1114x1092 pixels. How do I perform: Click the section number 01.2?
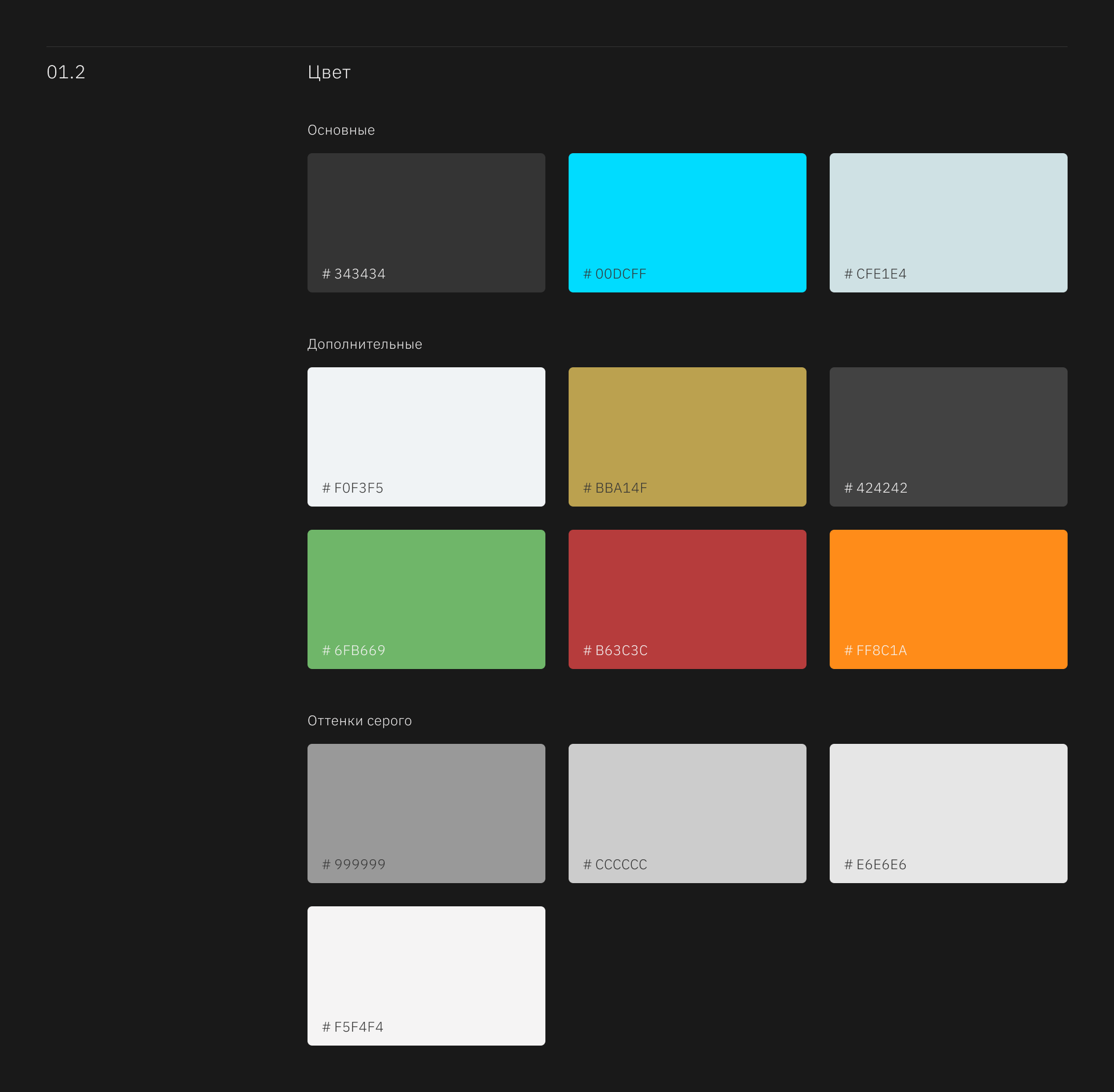(x=66, y=73)
